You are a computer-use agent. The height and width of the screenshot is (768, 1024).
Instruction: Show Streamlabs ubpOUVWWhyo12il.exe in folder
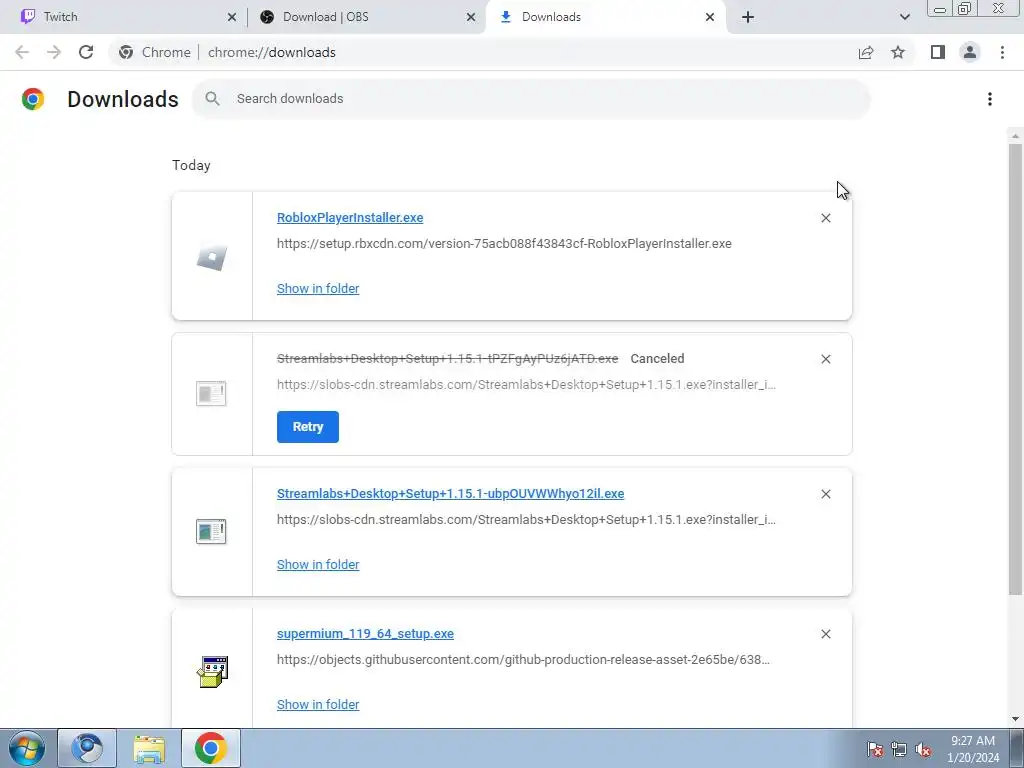(x=318, y=565)
